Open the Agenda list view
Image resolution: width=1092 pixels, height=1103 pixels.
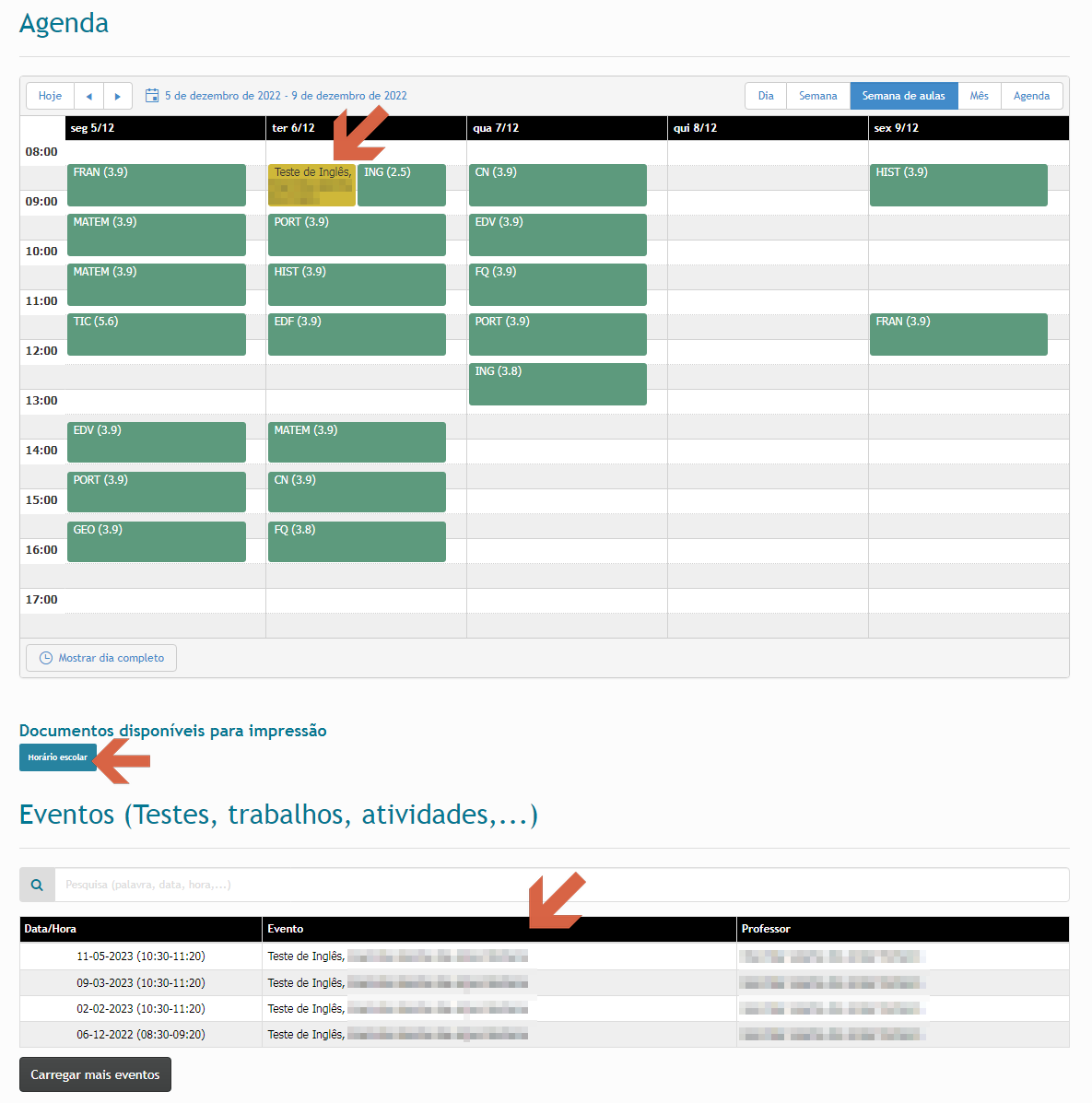click(x=1031, y=96)
